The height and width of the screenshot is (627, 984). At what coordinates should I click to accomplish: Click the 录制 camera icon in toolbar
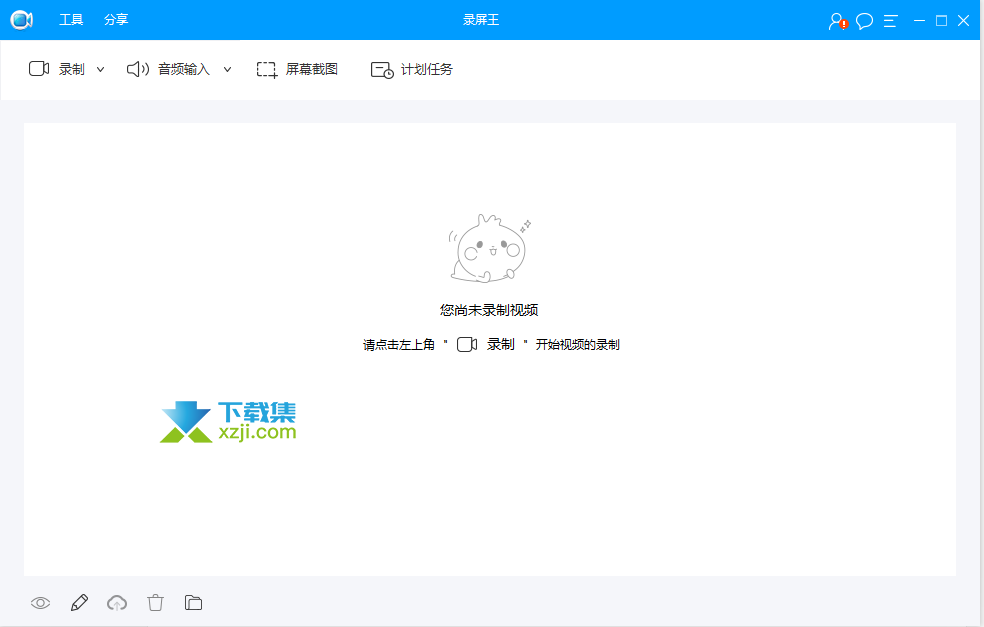(39, 69)
